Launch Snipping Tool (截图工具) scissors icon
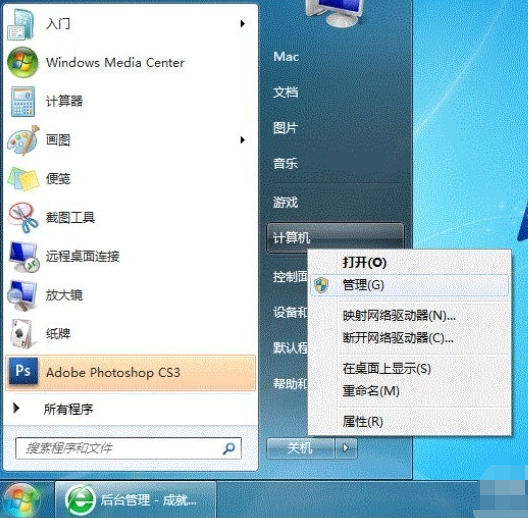529x518 pixels. click(23, 218)
